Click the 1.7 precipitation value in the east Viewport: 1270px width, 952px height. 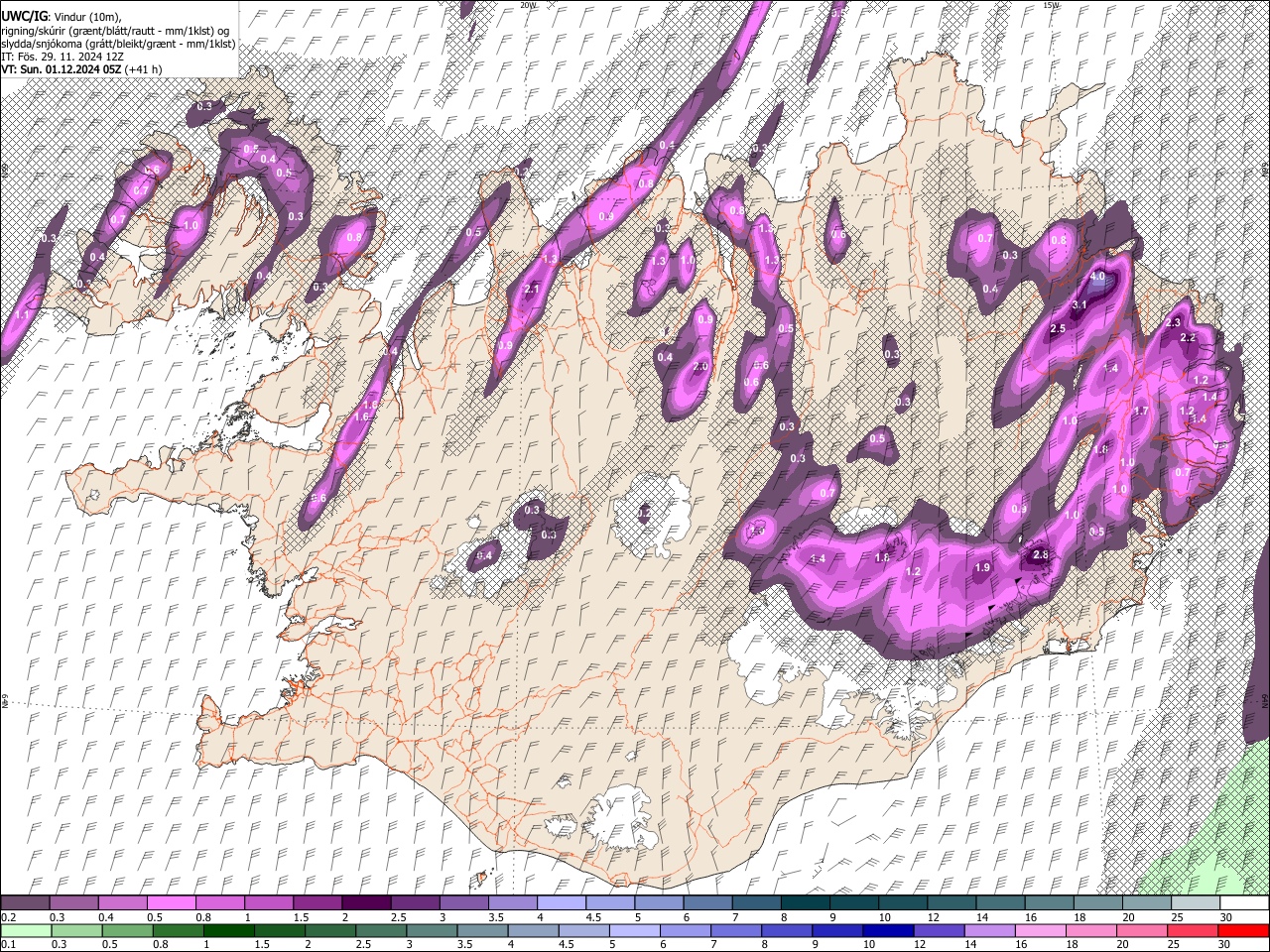1141,411
